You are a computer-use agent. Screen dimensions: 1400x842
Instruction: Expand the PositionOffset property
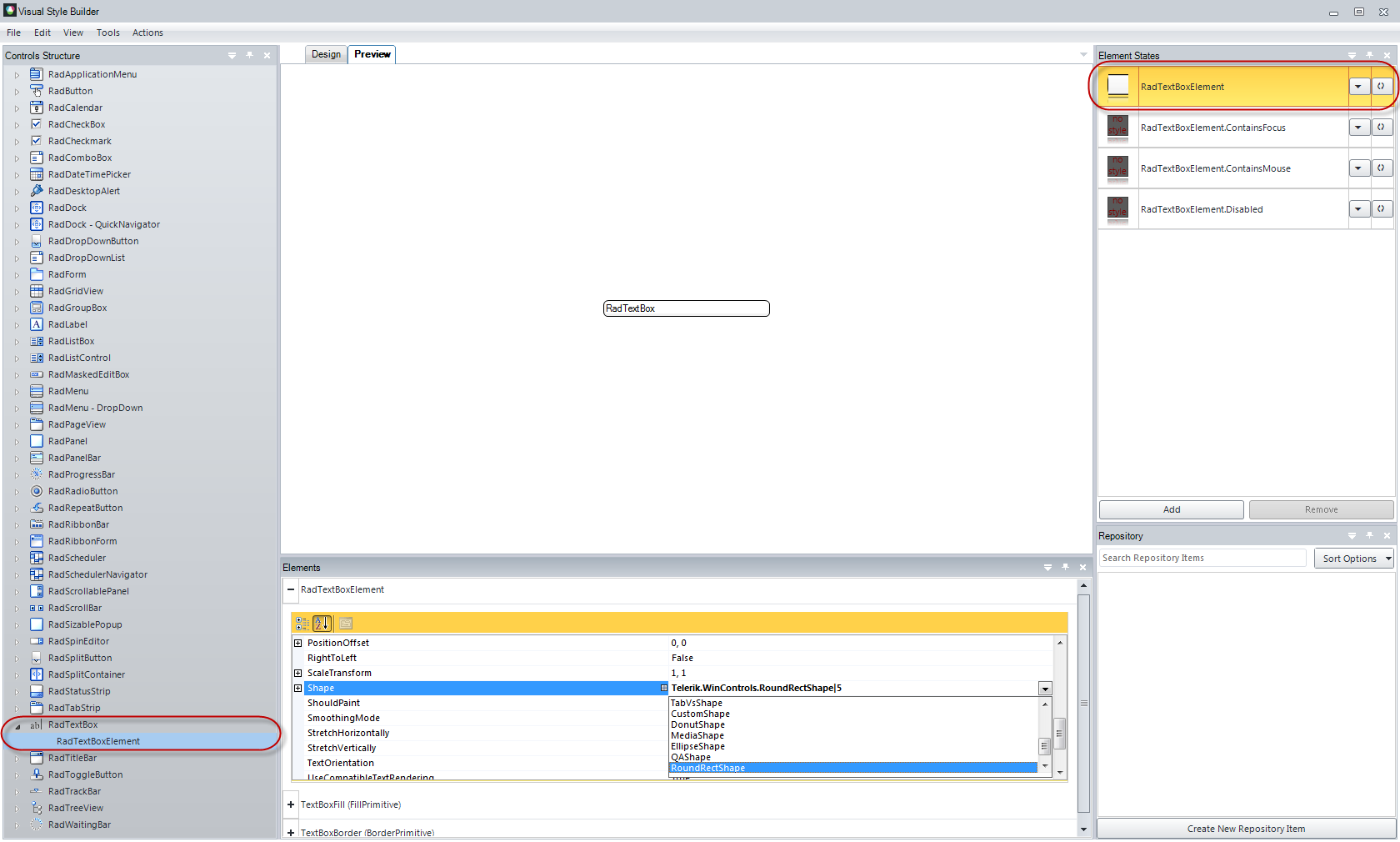click(298, 643)
